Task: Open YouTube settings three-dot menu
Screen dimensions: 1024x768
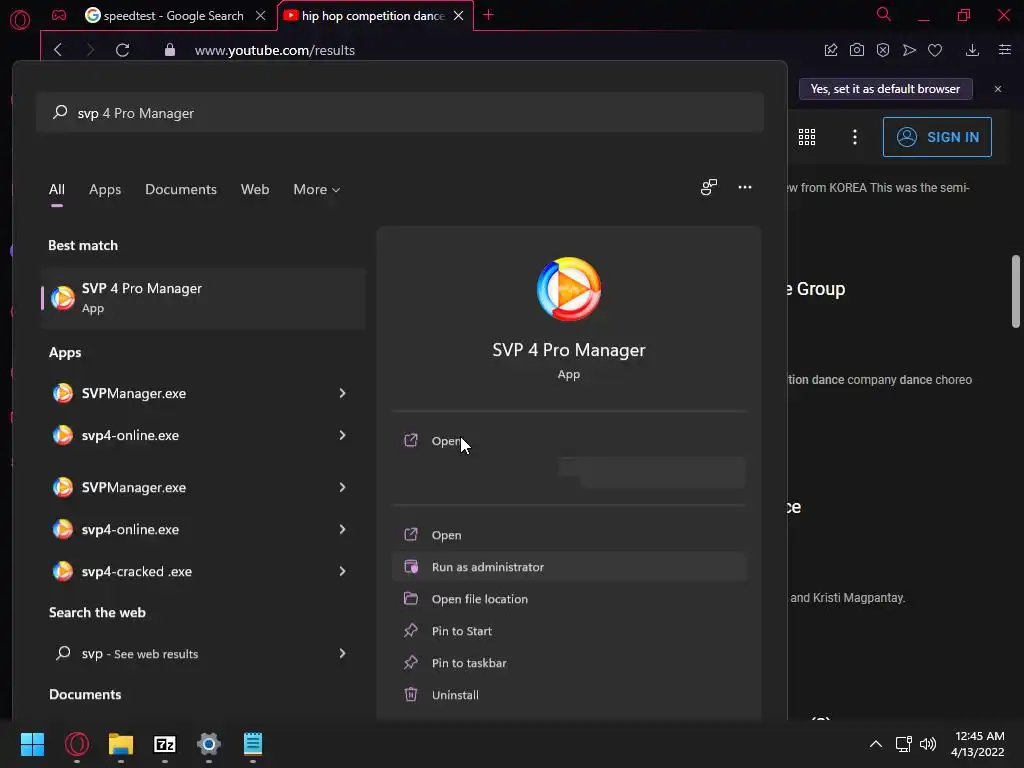Action: point(855,136)
